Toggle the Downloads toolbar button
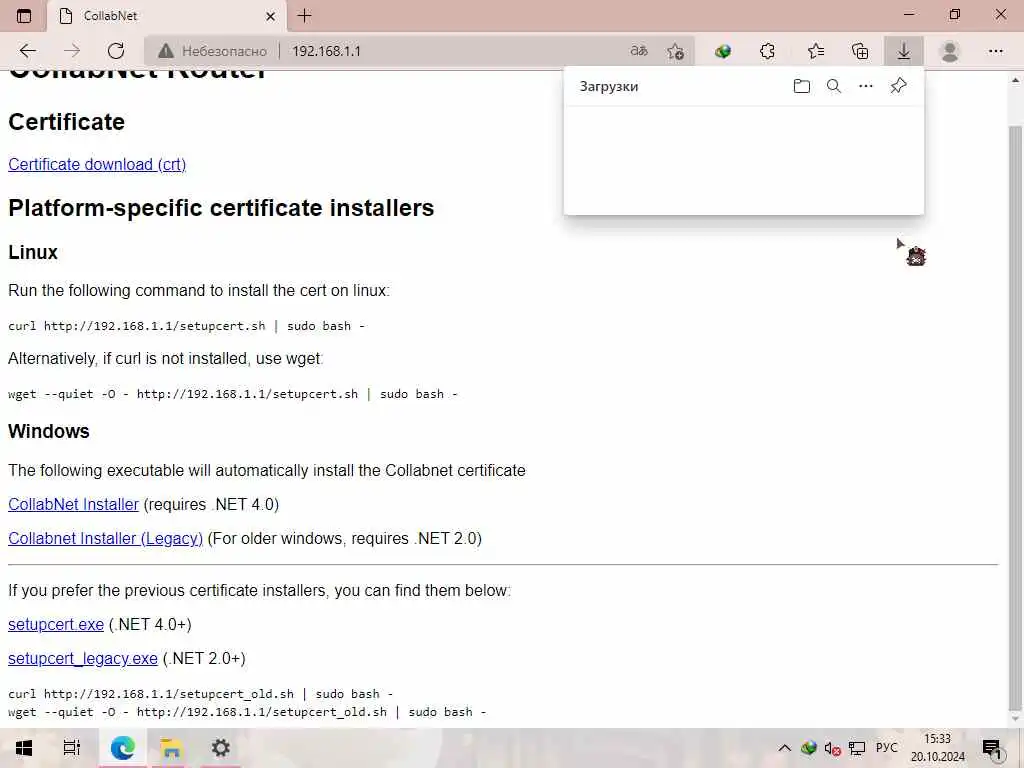1024x768 pixels. pos(904,51)
